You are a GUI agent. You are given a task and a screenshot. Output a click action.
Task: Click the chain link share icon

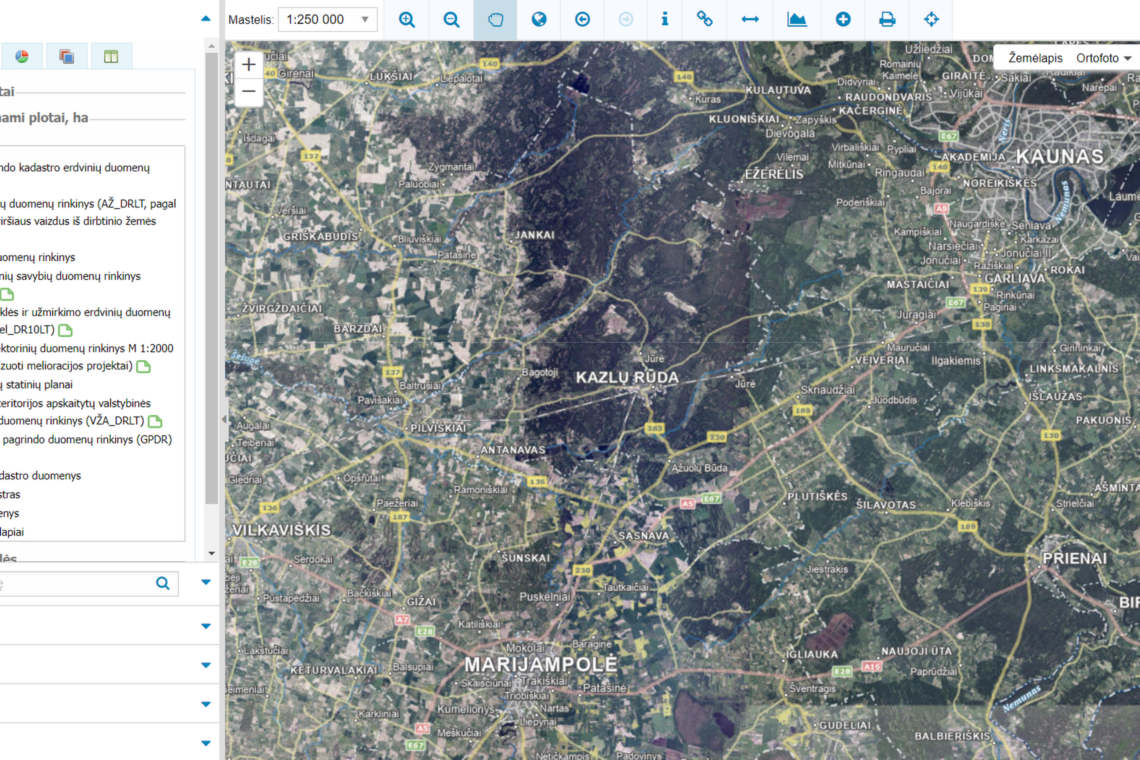click(x=705, y=19)
